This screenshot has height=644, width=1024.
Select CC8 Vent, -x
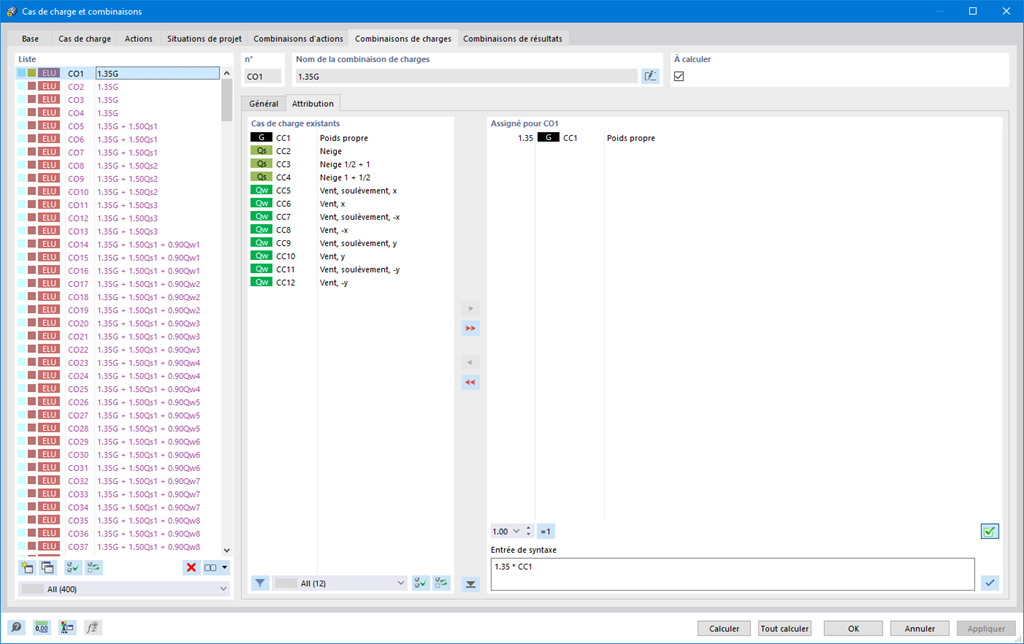click(x=351, y=230)
